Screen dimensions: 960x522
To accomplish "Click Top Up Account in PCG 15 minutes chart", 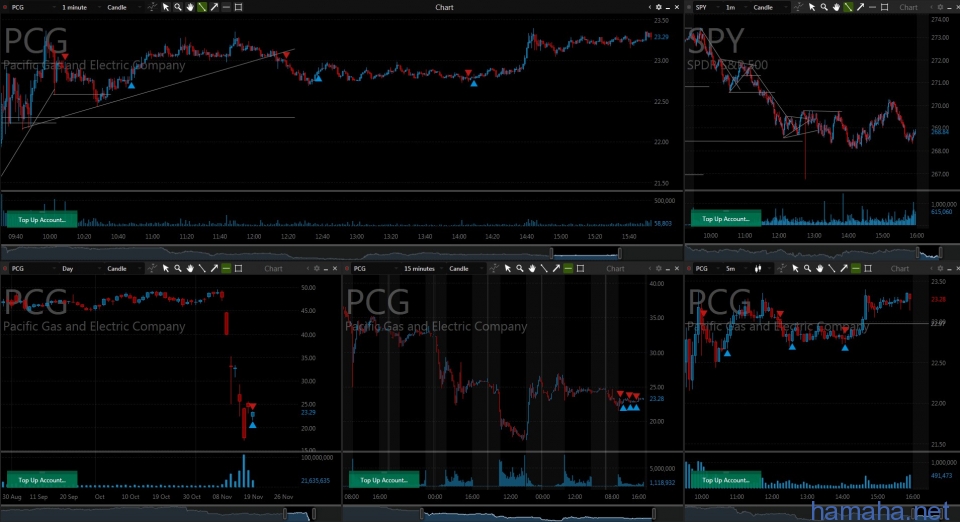I will [x=384, y=480].
